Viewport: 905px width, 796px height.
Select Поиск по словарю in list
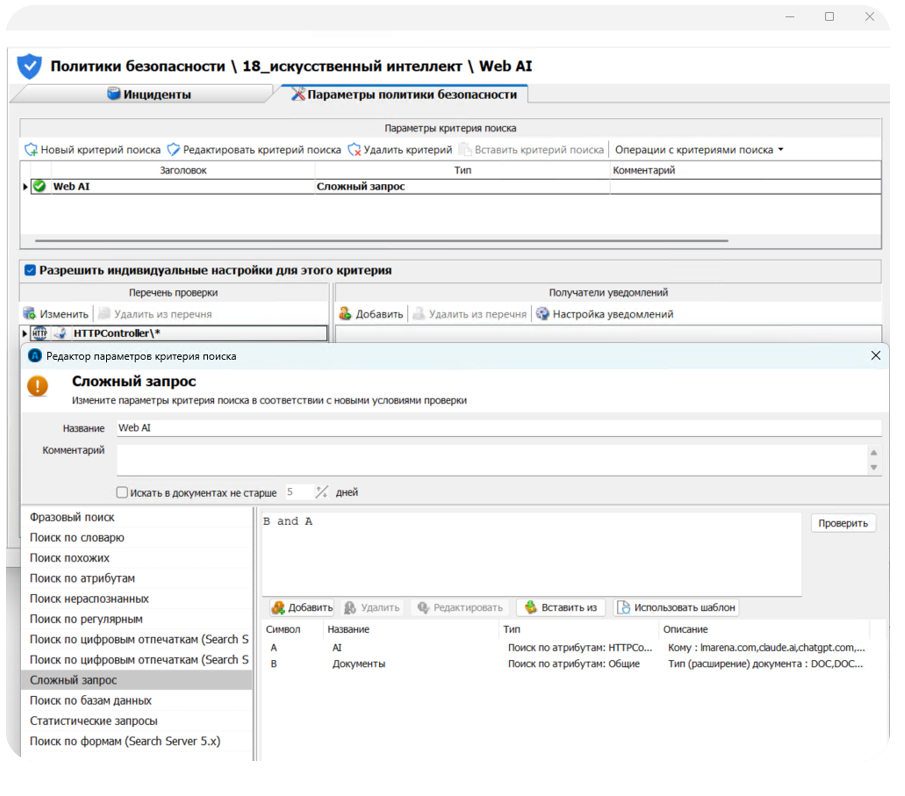[x=77, y=538]
